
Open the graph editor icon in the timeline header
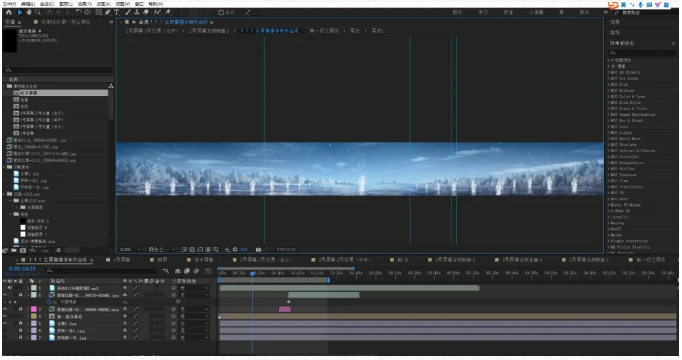(x=208, y=271)
